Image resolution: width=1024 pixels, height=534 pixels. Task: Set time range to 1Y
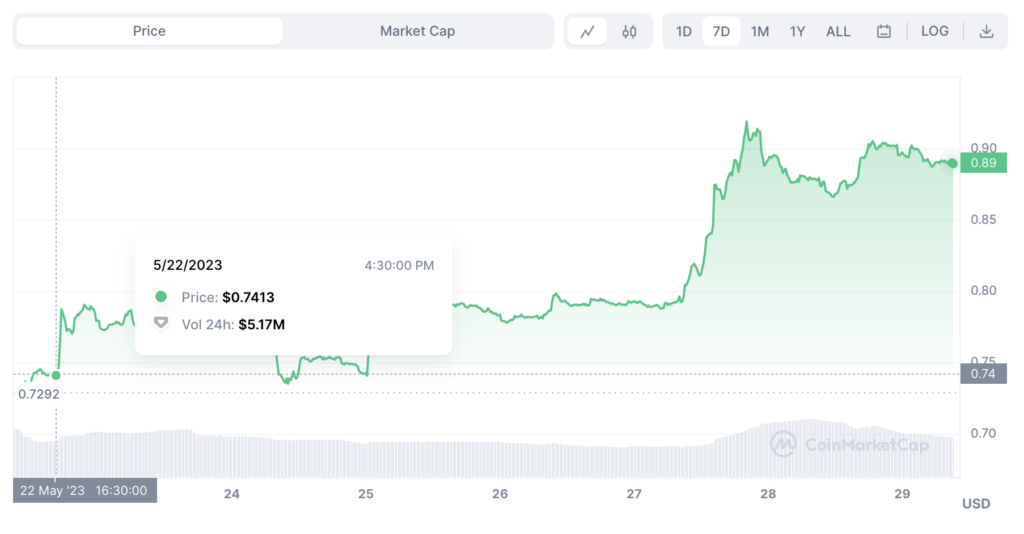click(x=797, y=31)
